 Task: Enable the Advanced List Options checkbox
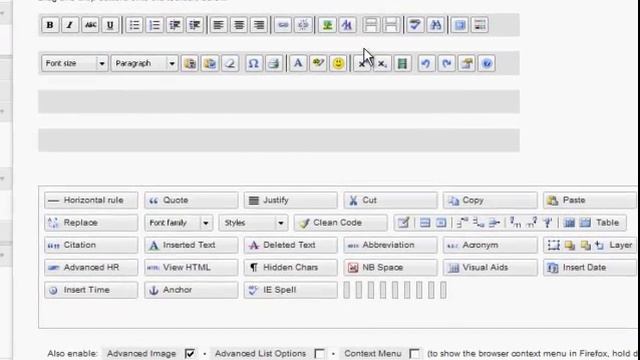320,353
